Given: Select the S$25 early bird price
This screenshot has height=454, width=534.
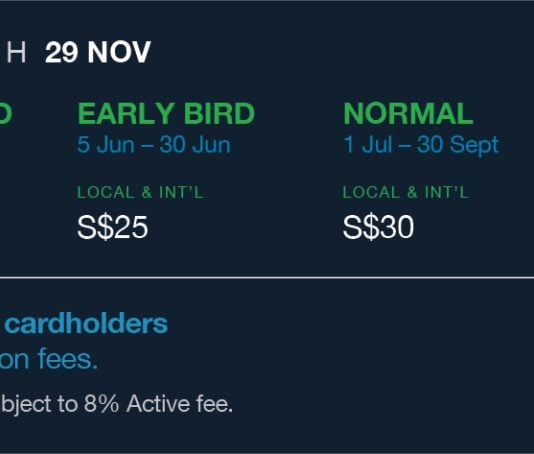Looking at the screenshot, I should click(x=112, y=227).
